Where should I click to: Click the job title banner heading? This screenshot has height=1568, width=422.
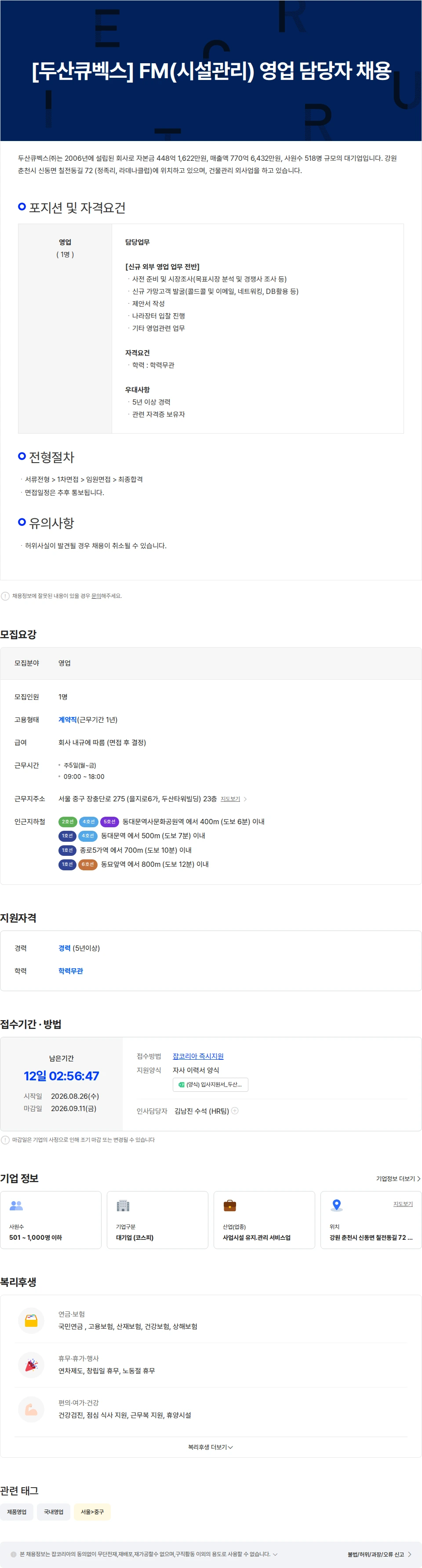point(211,71)
